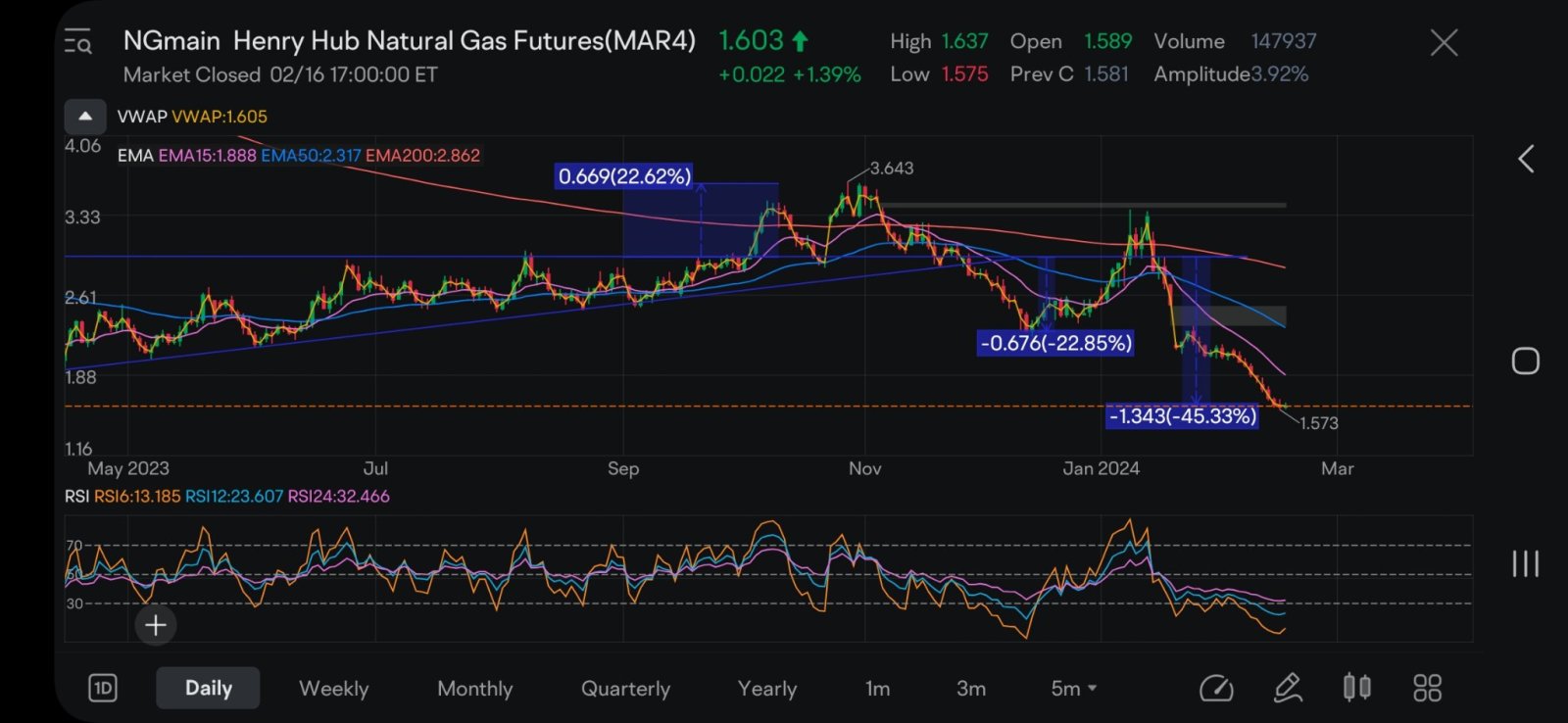Activate the drawing pencil tool
This screenshot has height=723, width=1568.
coord(1287,688)
